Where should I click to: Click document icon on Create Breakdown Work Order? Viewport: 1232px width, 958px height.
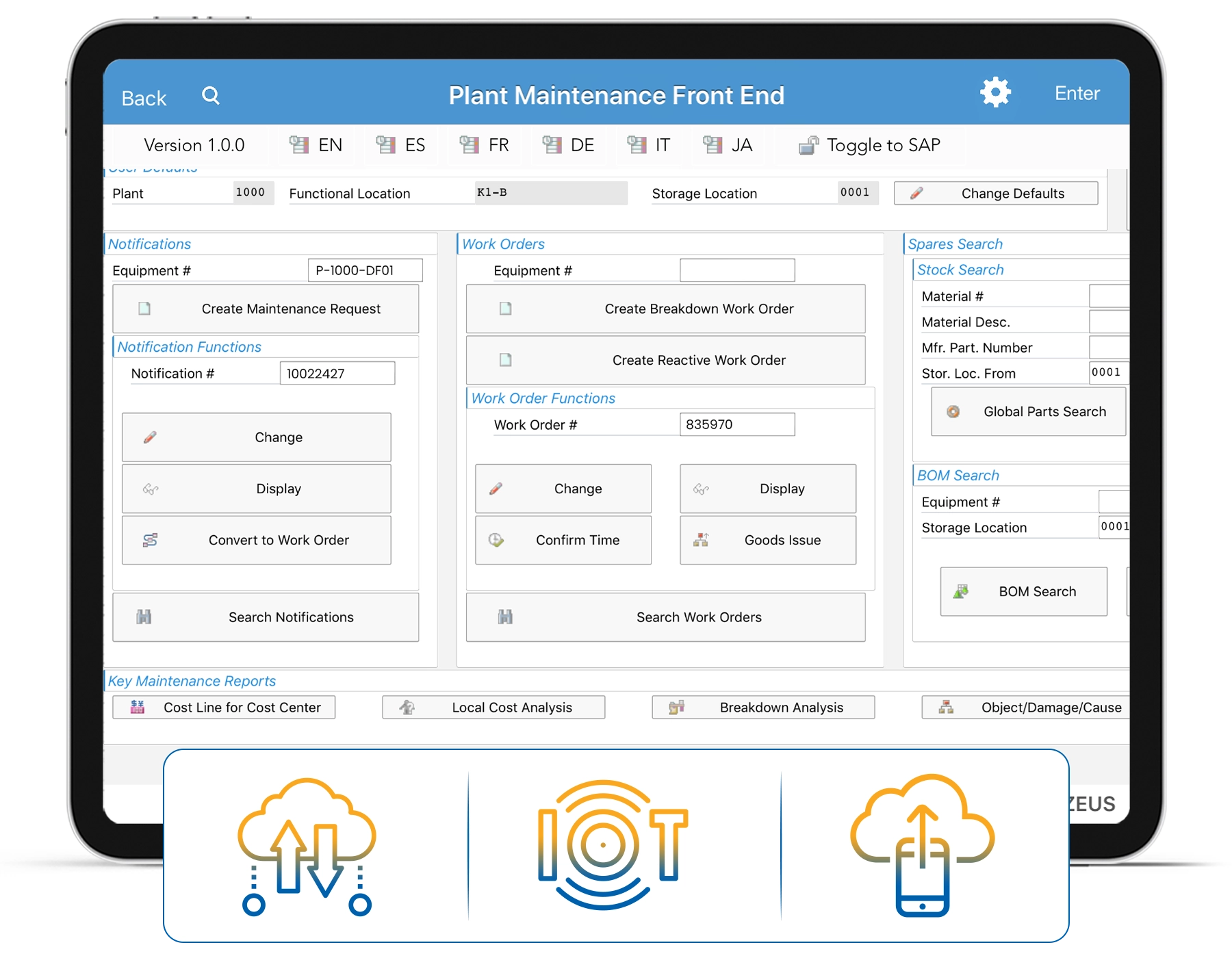[x=506, y=309]
